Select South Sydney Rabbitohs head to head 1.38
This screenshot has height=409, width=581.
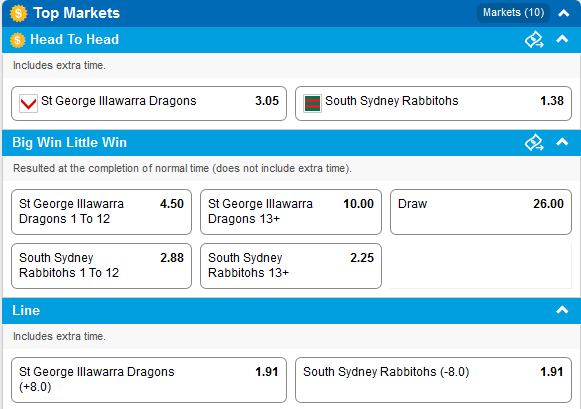pyautogui.click(x=433, y=103)
